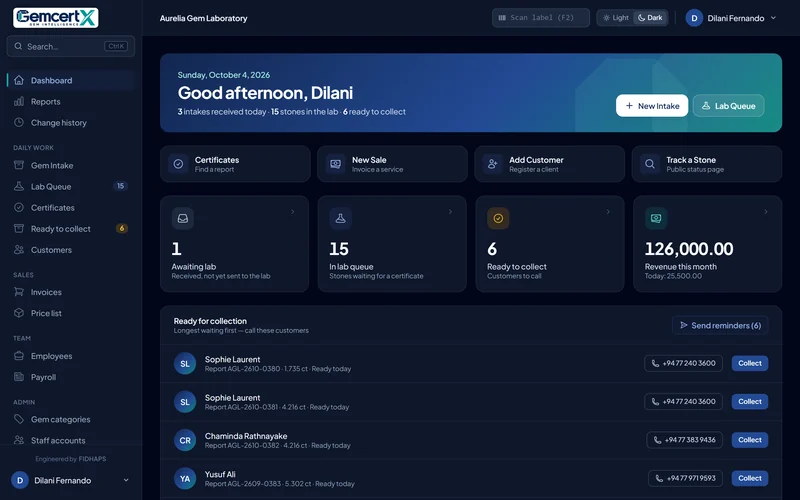Switch to Light theme
This screenshot has height=500, width=800.
(x=616, y=18)
